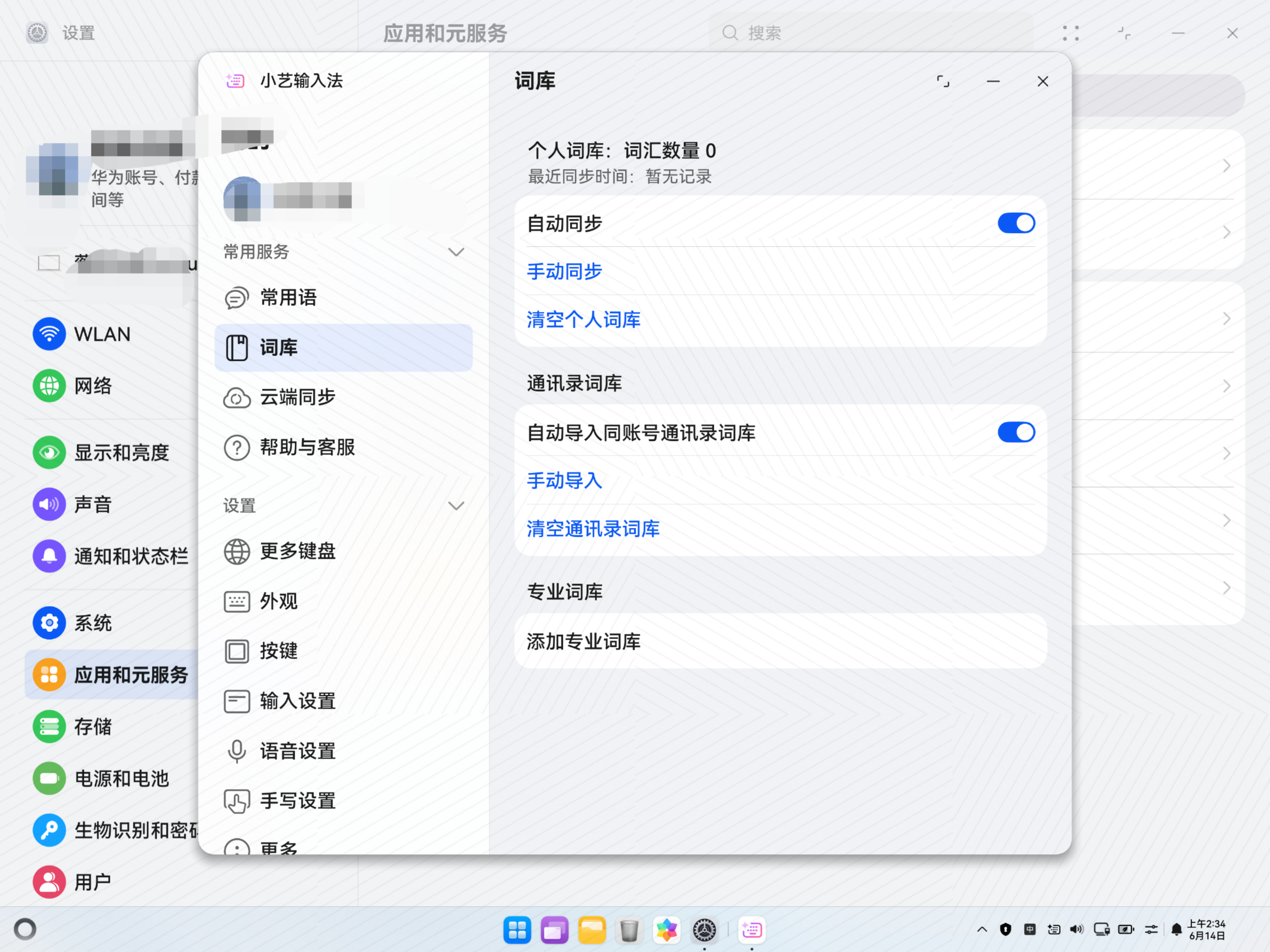Click the Settings gear in the dock
1270x952 pixels.
pos(704,930)
